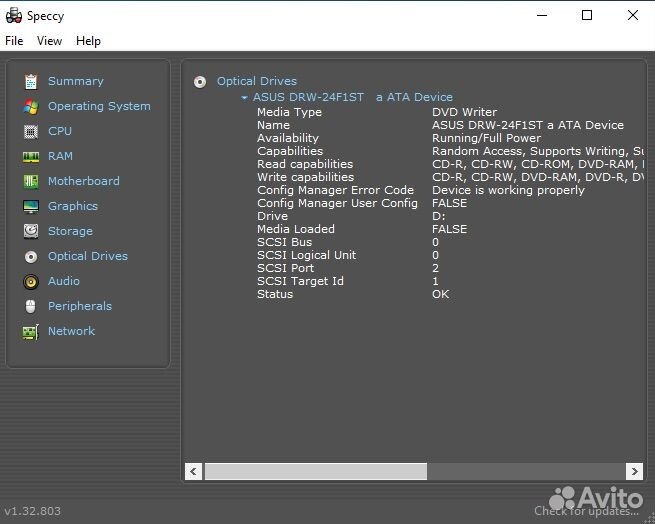
Task: Open the Audio section
Action: coord(63,281)
